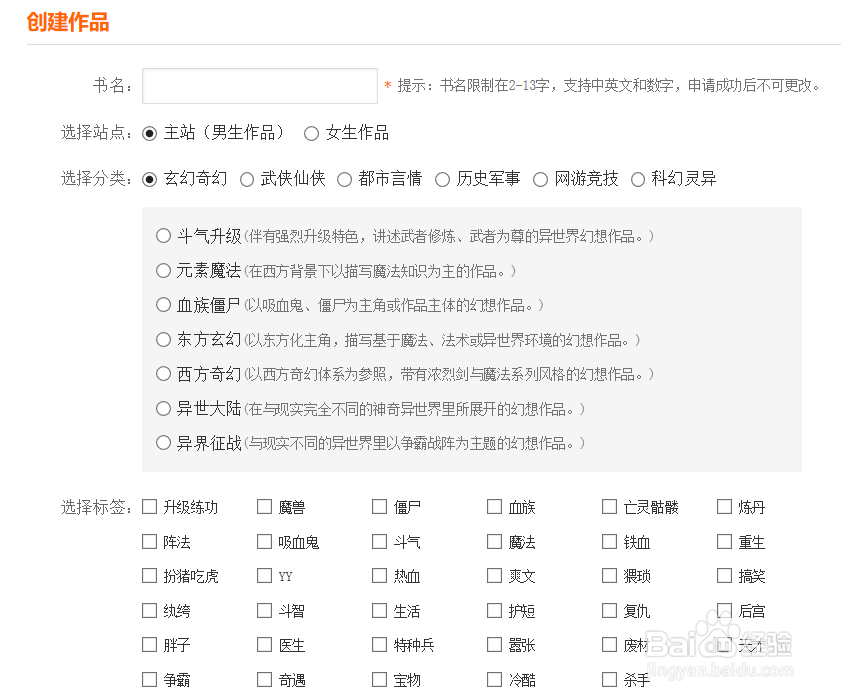The image size is (841, 700).
Task: Pick the 东方玄幻 subcategory radio
Action: coord(164,339)
